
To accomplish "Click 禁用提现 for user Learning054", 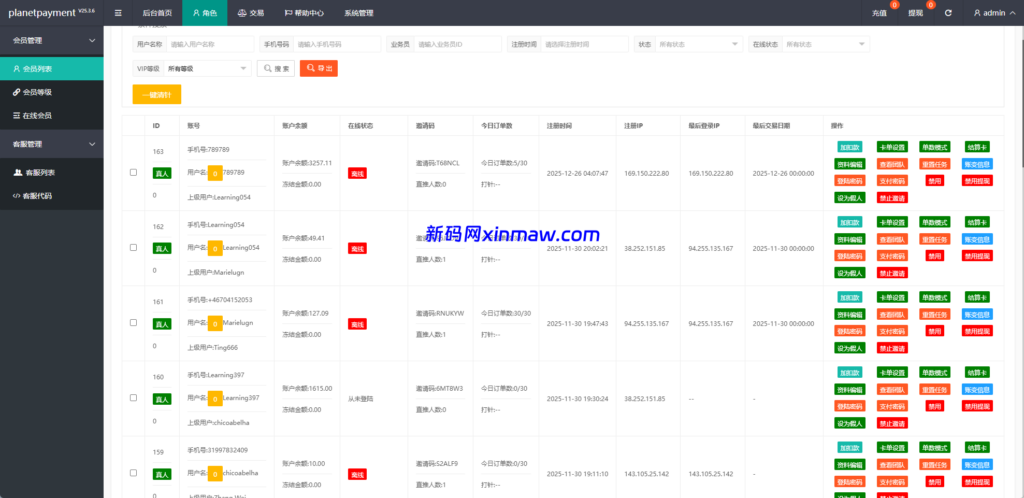I will coord(977,256).
